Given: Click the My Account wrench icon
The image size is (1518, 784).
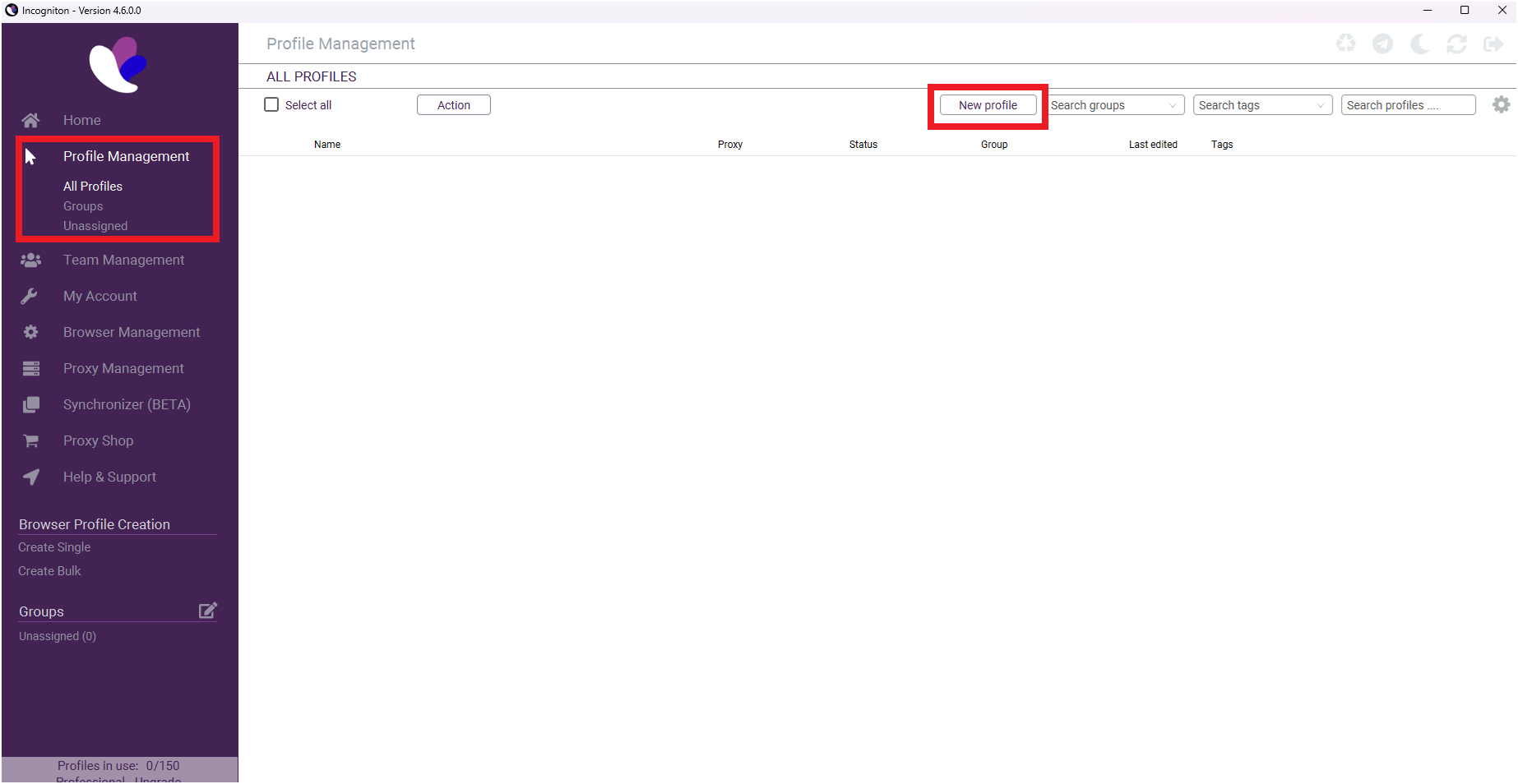Looking at the screenshot, I should [x=30, y=296].
